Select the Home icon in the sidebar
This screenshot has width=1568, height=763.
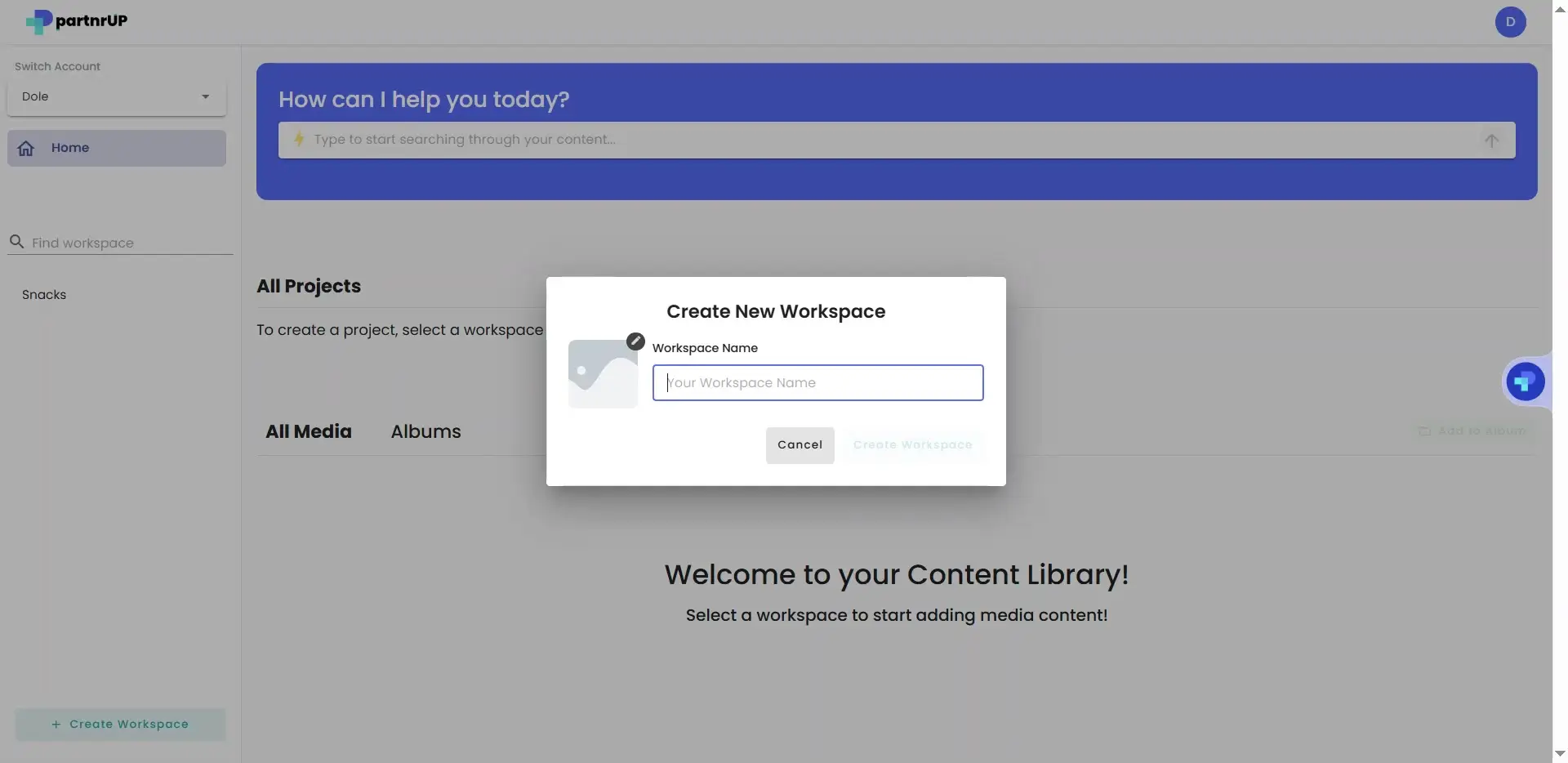click(26, 148)
